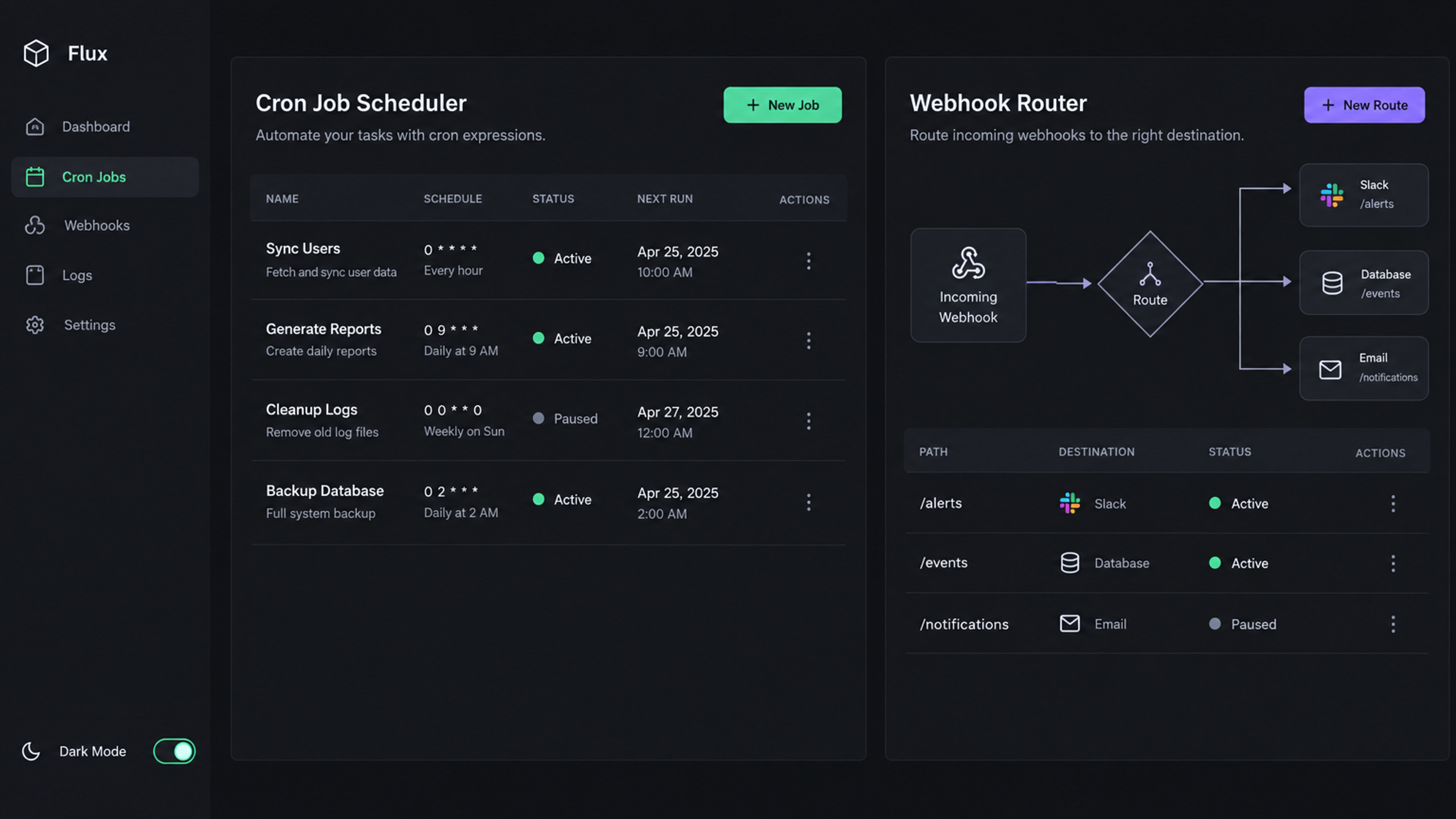
Task: Click the Incoming Webhook node icon
Action: [968, 263]
